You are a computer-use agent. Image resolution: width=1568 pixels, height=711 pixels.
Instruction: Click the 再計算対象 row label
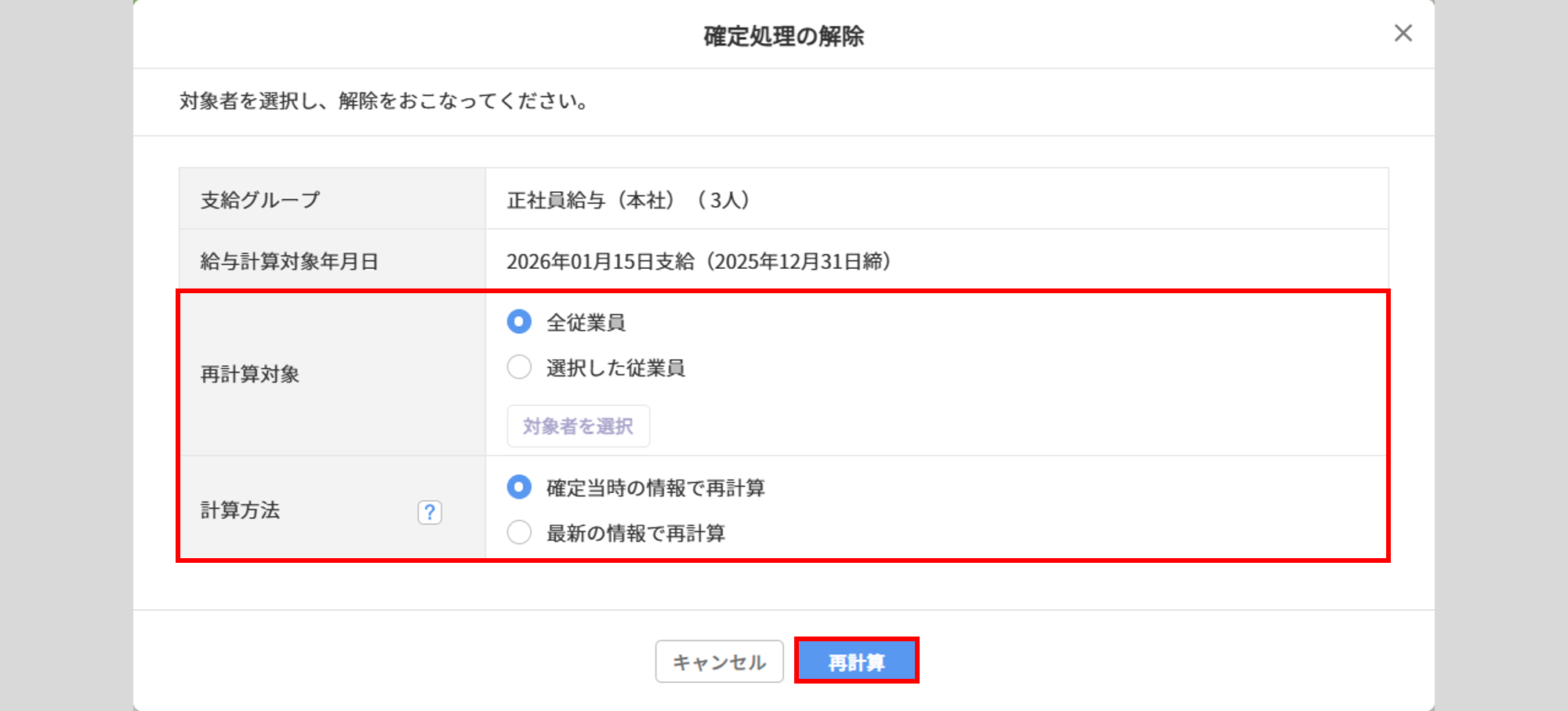pyautogui.click(x=250, y=374)
